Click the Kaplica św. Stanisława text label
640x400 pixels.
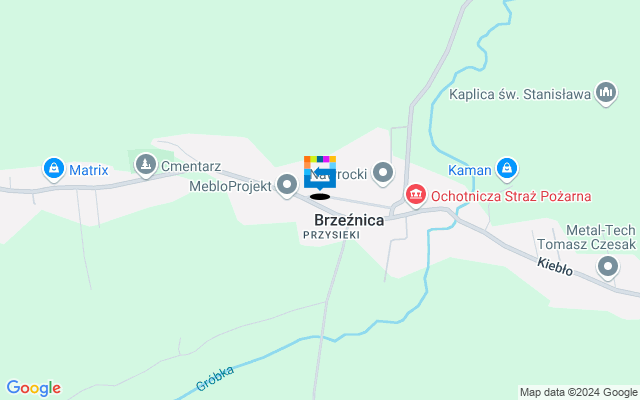[x=520, y=94]
